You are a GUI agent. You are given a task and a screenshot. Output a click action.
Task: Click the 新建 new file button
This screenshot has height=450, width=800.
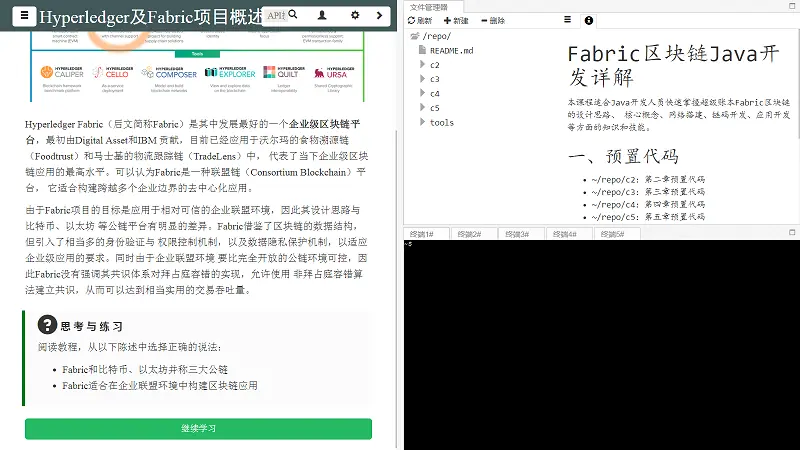tap(456, 20)
